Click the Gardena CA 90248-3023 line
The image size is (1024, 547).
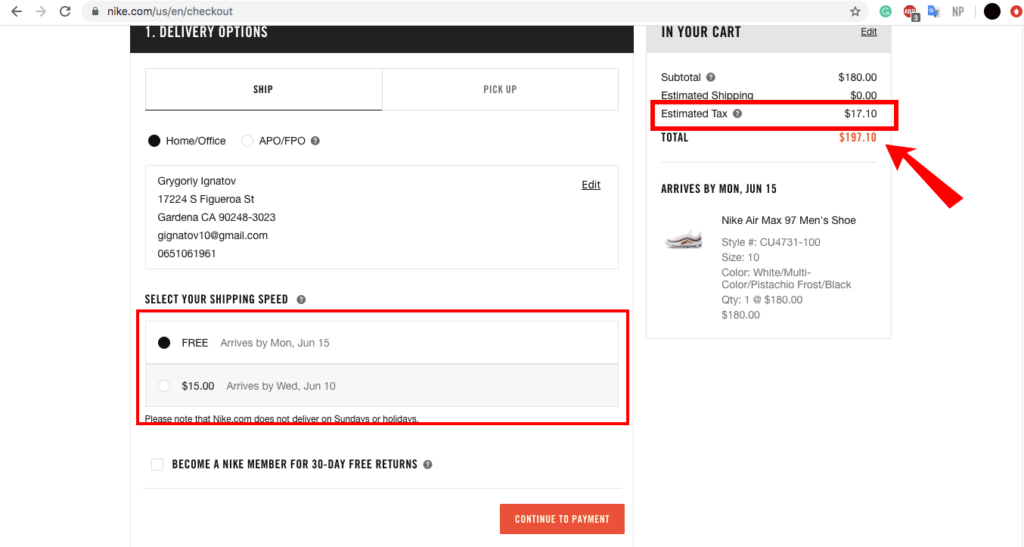(216, 217)
